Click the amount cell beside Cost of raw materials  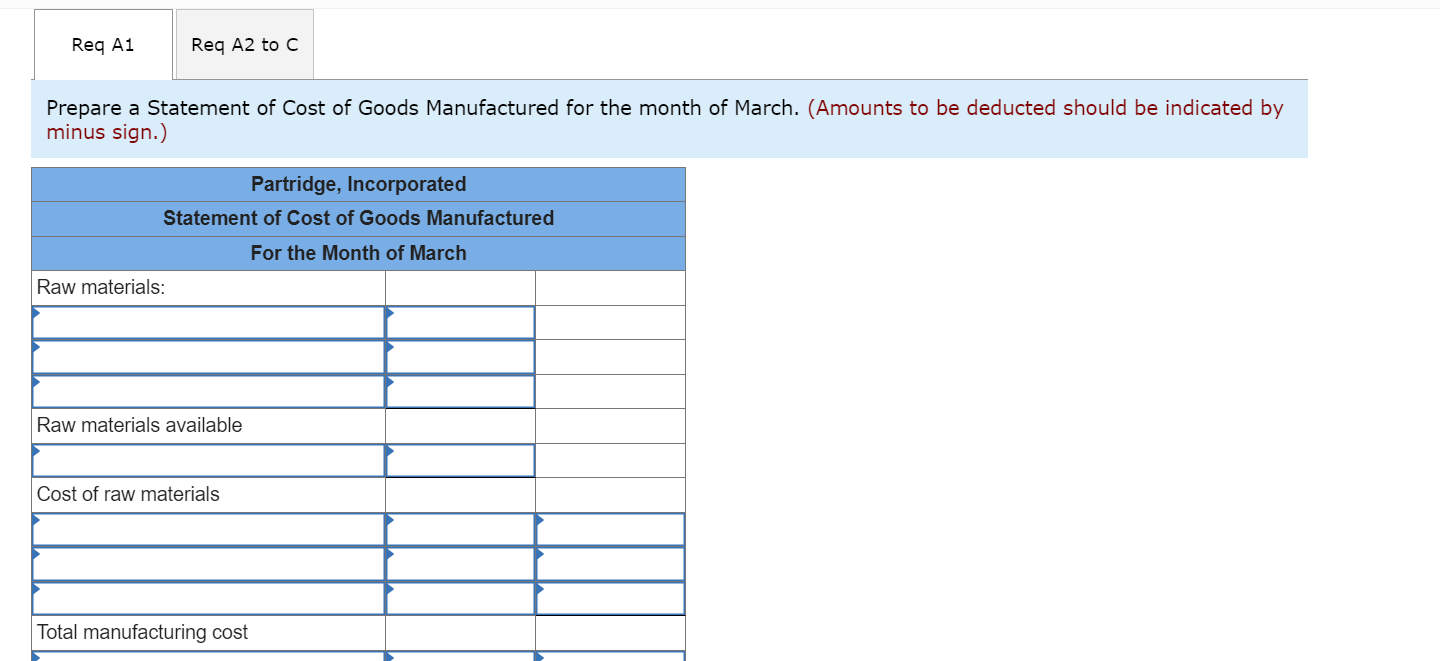(x=460, y=494)
